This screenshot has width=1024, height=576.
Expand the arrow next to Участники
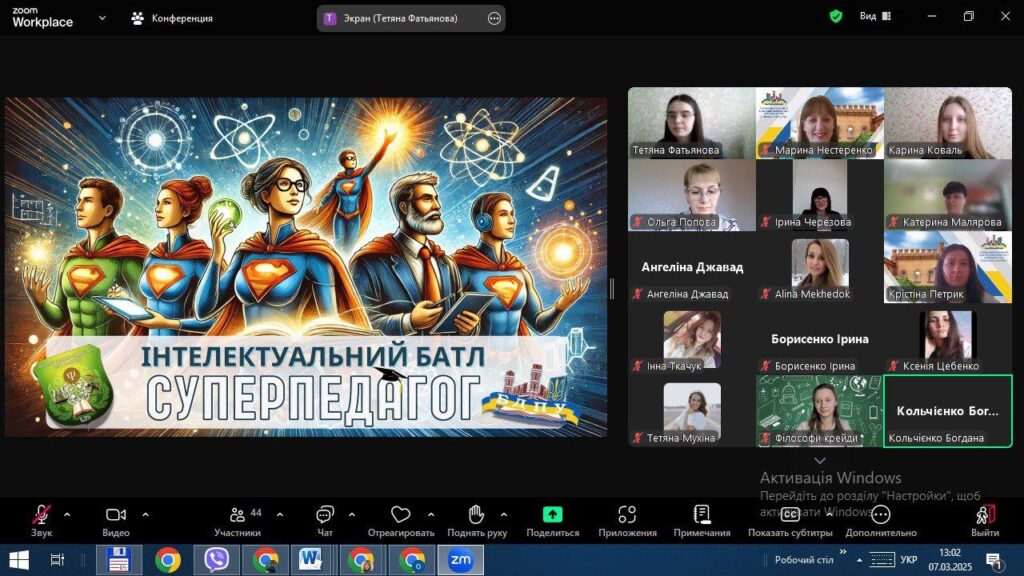[280, 515]
